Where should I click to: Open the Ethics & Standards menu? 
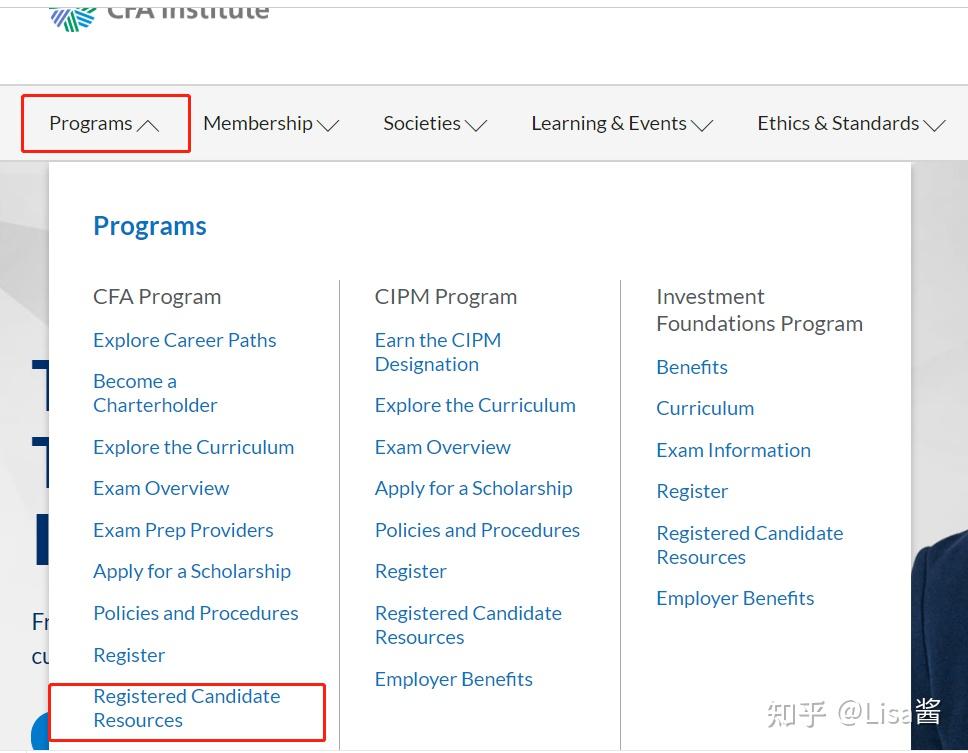pos(850,124)
